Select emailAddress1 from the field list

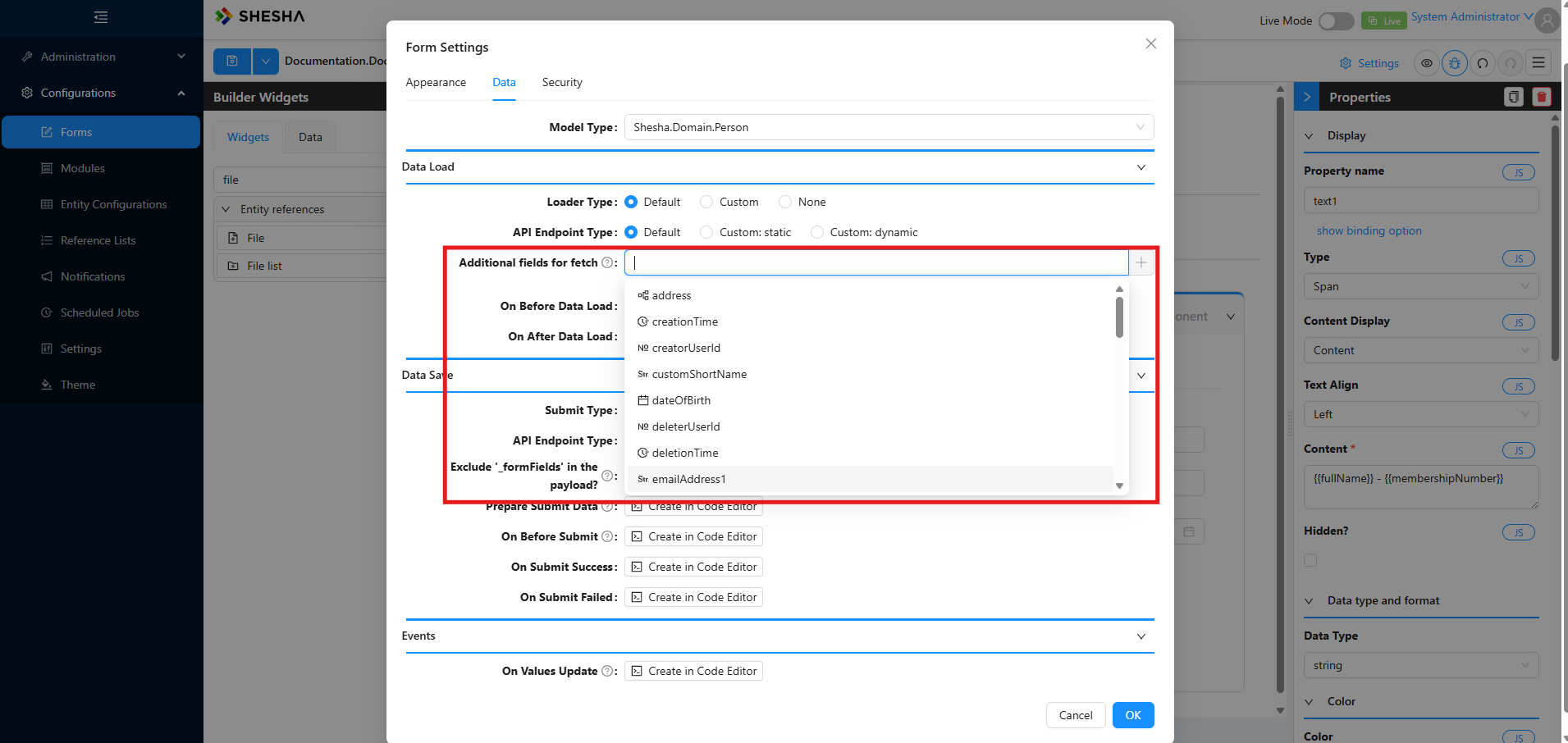point(870,479)
